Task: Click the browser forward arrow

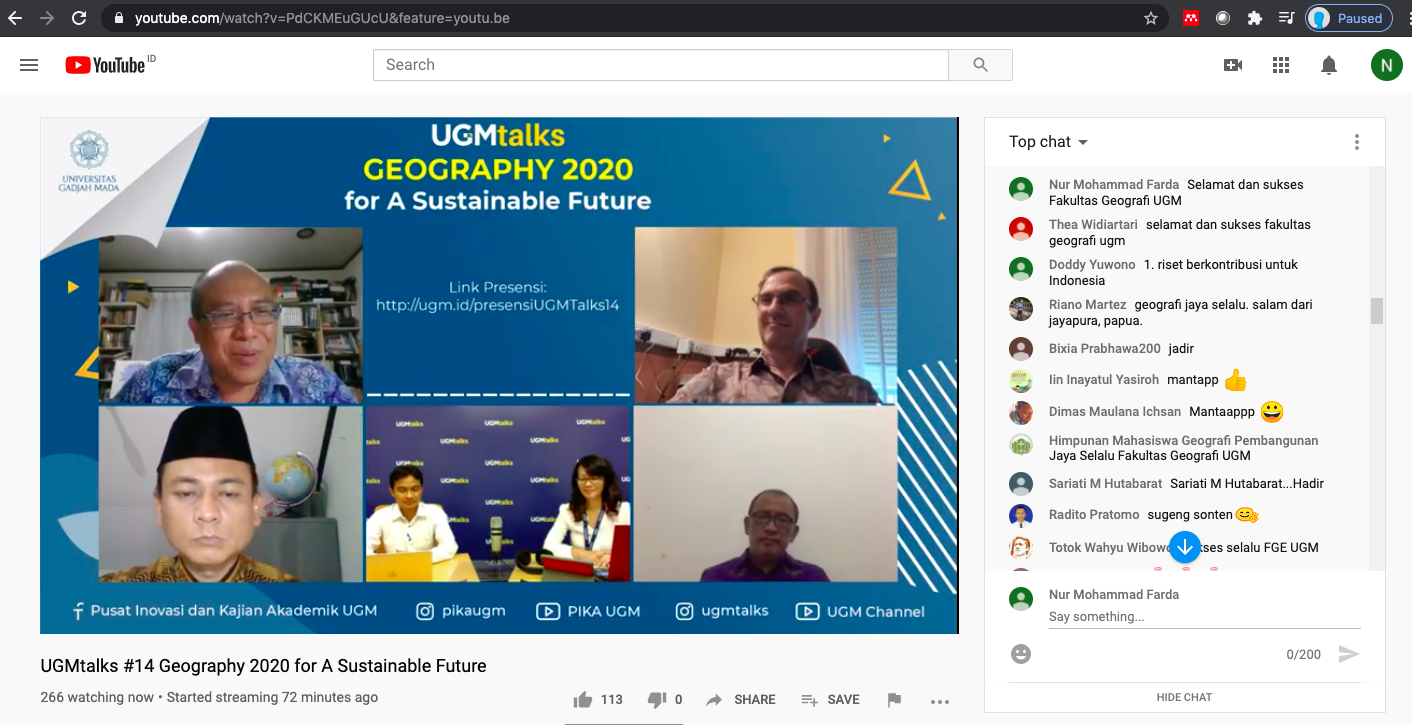Action: 47,18
